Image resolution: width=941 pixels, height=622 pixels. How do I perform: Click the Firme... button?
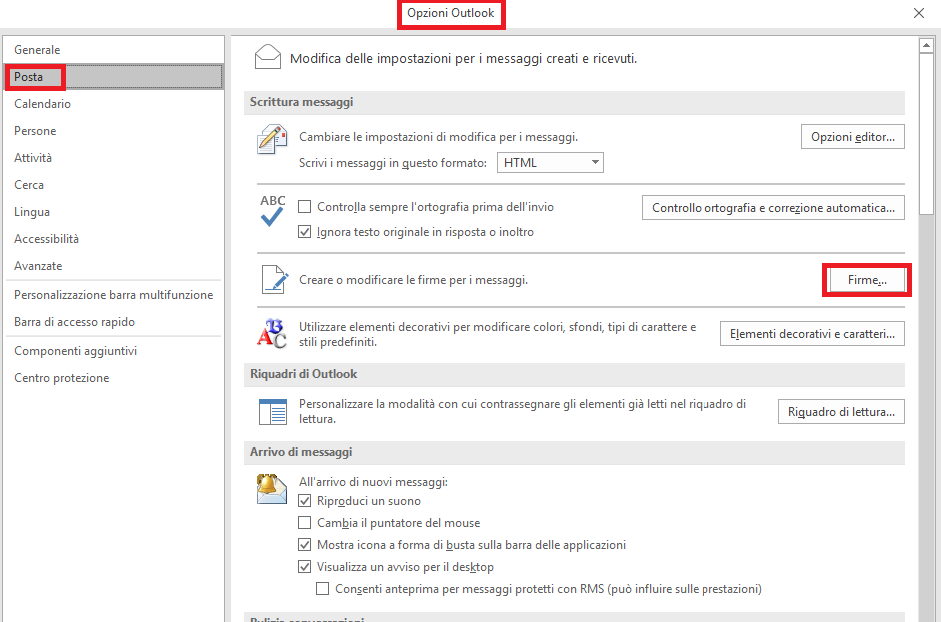[867, 281]
